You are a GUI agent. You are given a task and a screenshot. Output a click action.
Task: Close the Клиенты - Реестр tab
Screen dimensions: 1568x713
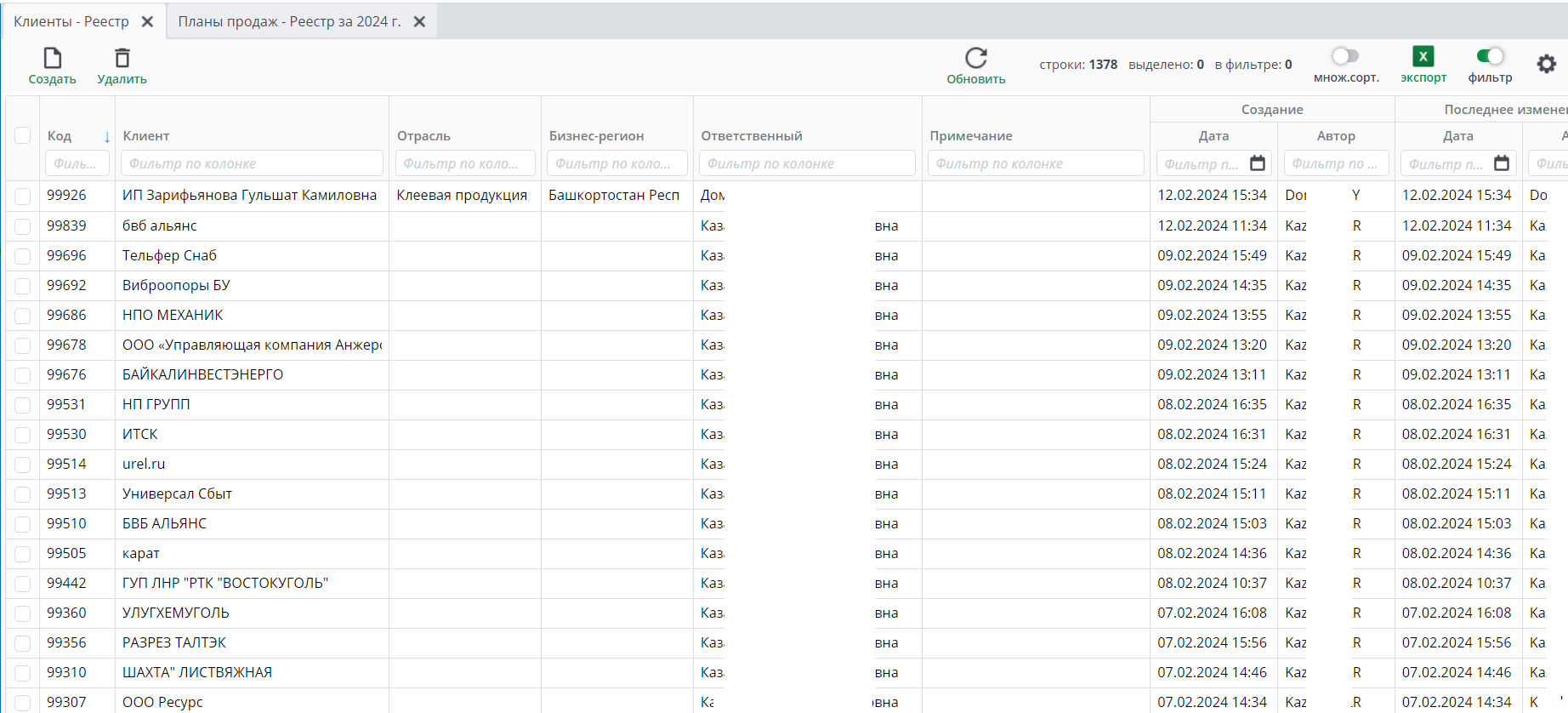(147, 21)
